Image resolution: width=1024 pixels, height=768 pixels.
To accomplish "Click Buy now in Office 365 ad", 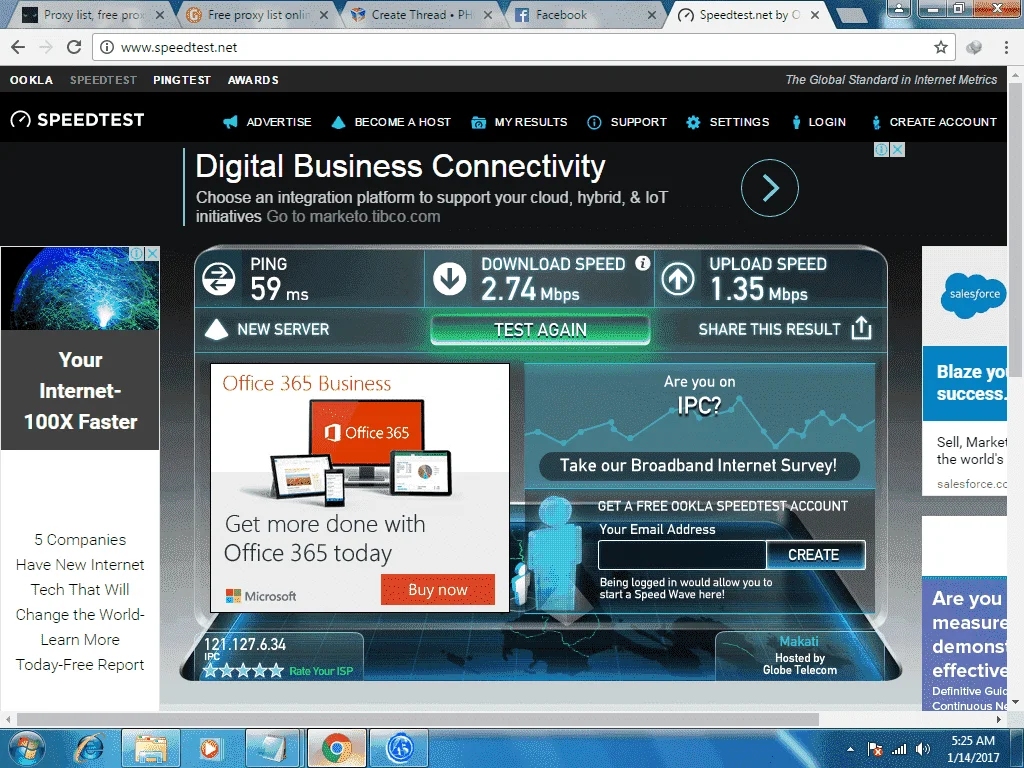I will [x=438, y=590].
